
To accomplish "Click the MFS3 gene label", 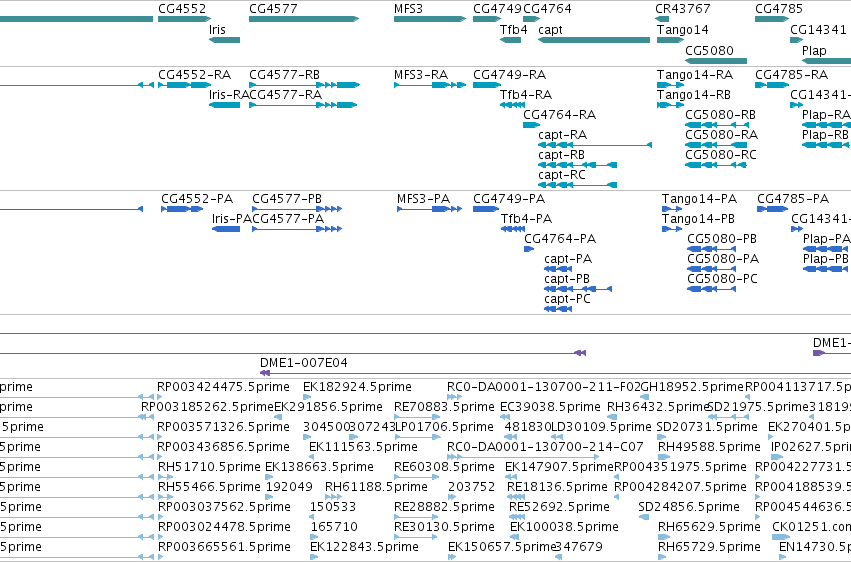I will click(x=408, y=9).
